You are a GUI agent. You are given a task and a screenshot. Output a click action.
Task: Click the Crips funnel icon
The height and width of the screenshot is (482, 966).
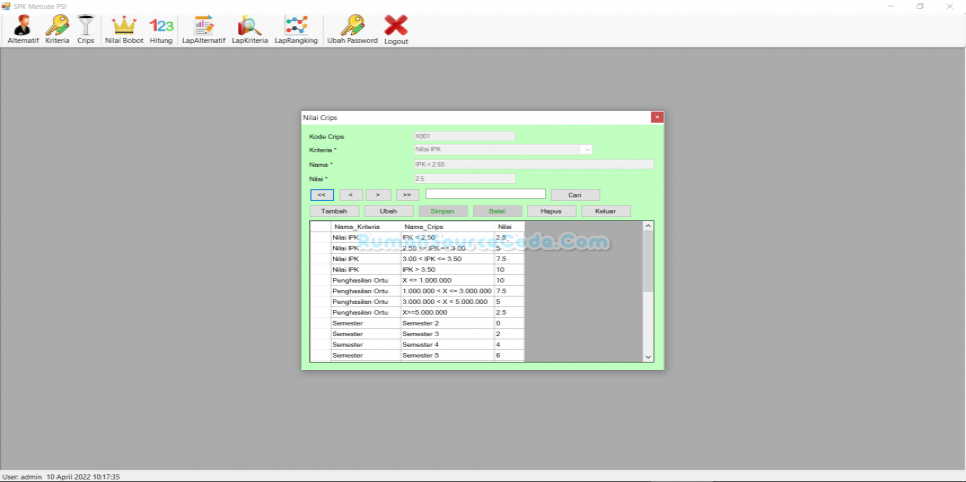[x=86, y=27]
